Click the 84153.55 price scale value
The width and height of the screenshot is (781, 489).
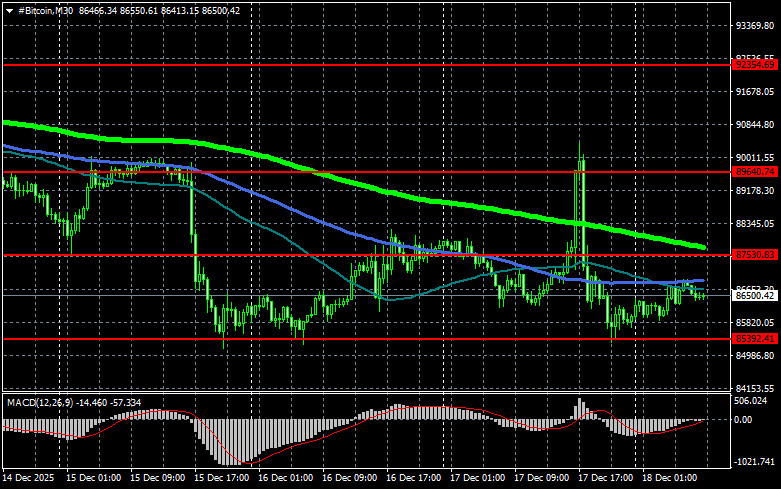pyautogui.click(x=755, y=388)
